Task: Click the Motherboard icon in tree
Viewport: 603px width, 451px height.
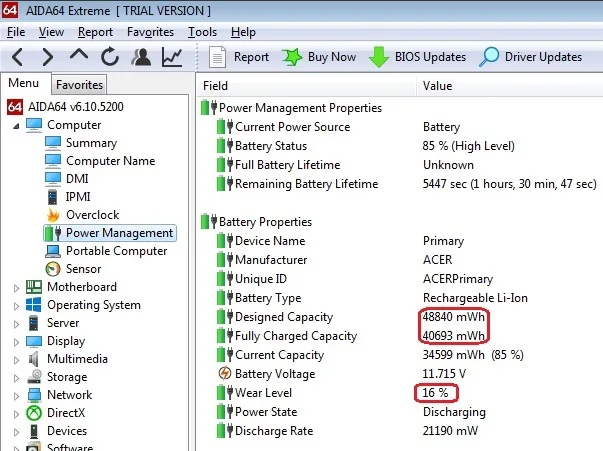Action: [34, 287]
